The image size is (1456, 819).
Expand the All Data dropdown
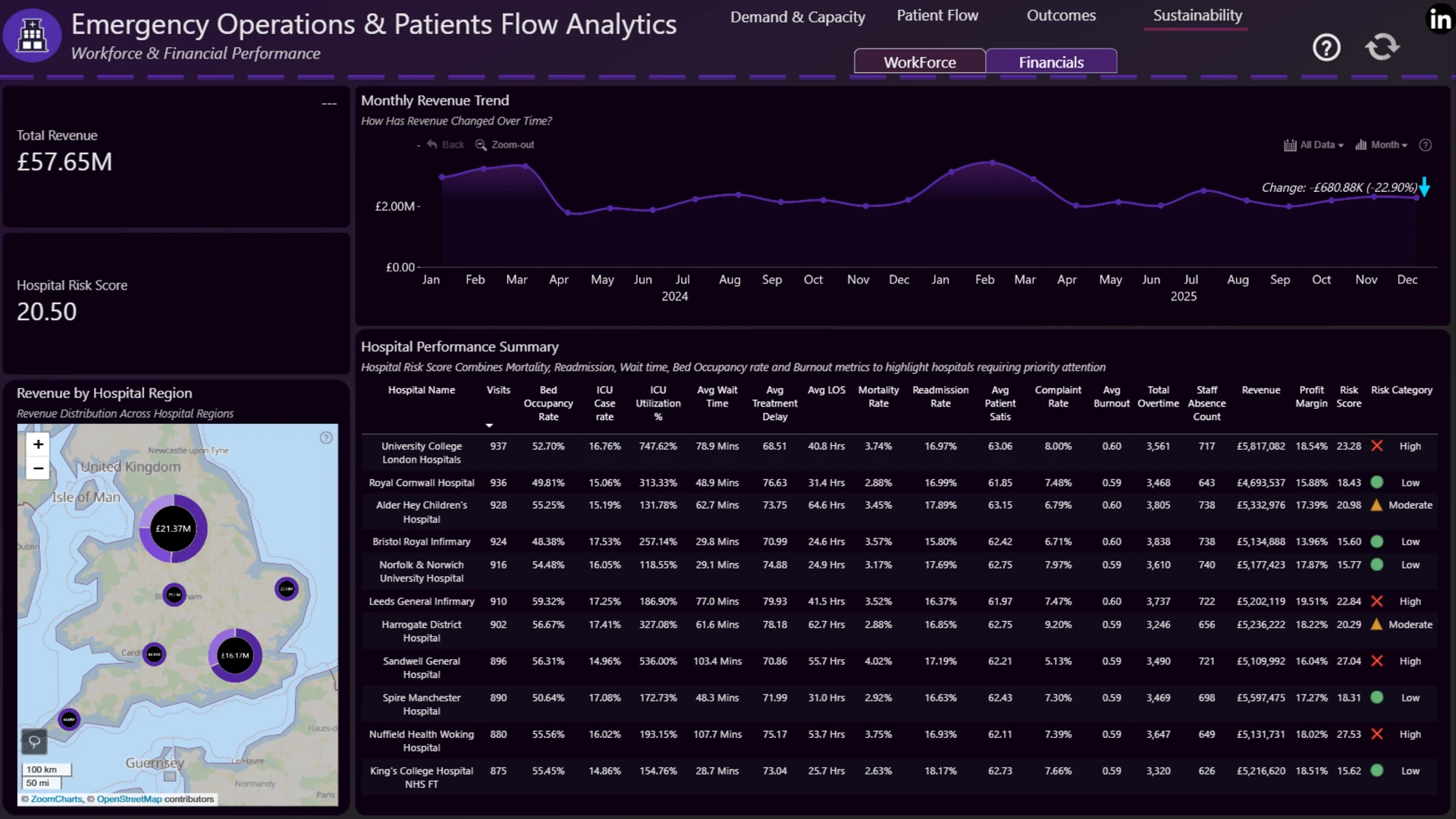pos(1313,145)
